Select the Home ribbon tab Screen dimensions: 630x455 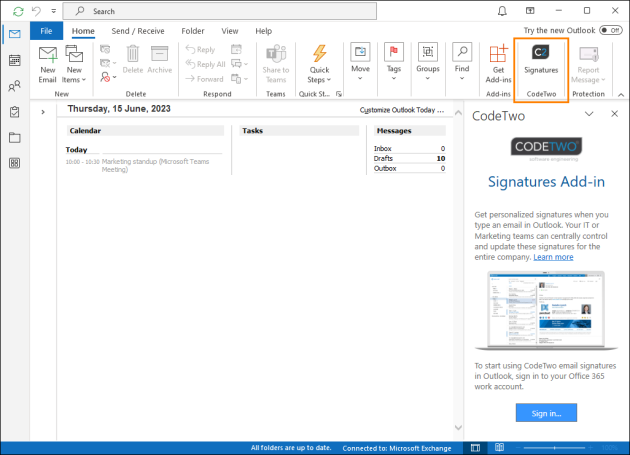coord(83,31)
